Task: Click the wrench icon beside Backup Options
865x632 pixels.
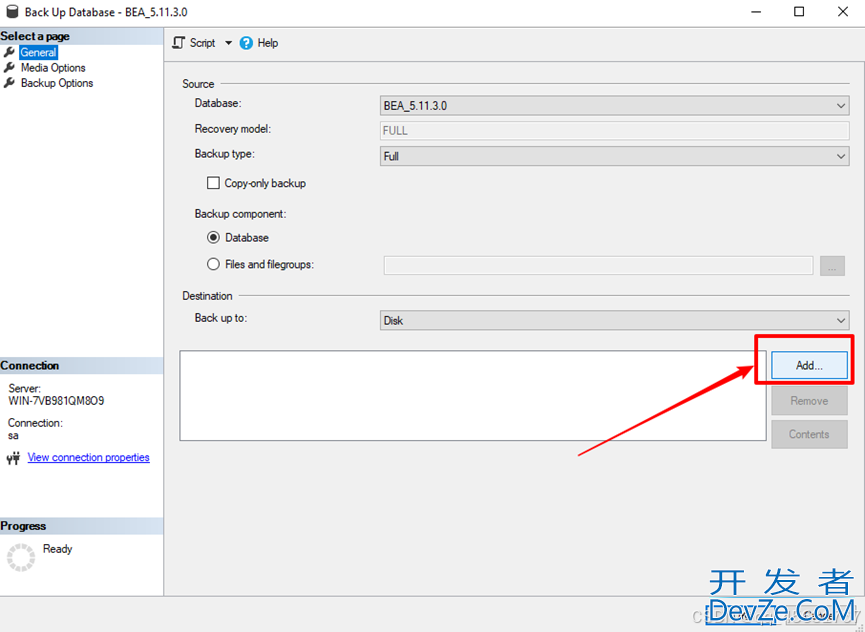Action: [9, 83]
